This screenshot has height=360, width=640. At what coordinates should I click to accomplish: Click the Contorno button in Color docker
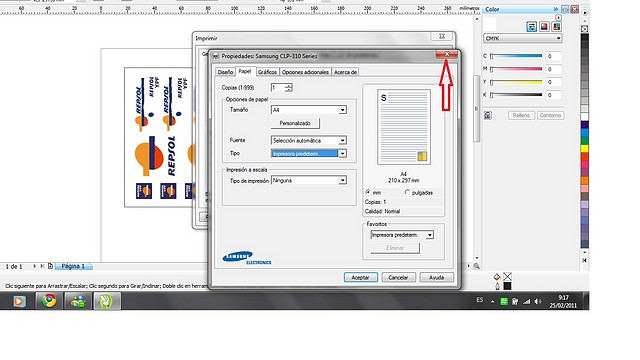tap(550, 116)
